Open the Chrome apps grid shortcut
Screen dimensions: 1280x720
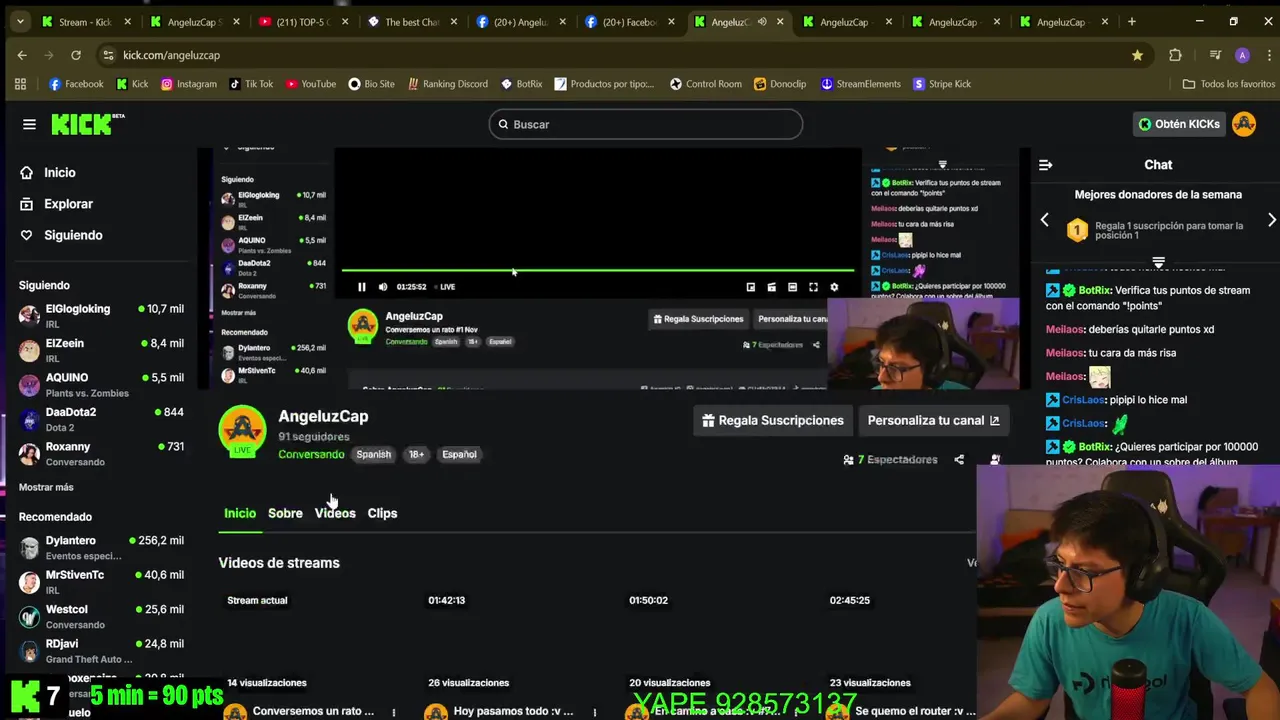[20, 84]
